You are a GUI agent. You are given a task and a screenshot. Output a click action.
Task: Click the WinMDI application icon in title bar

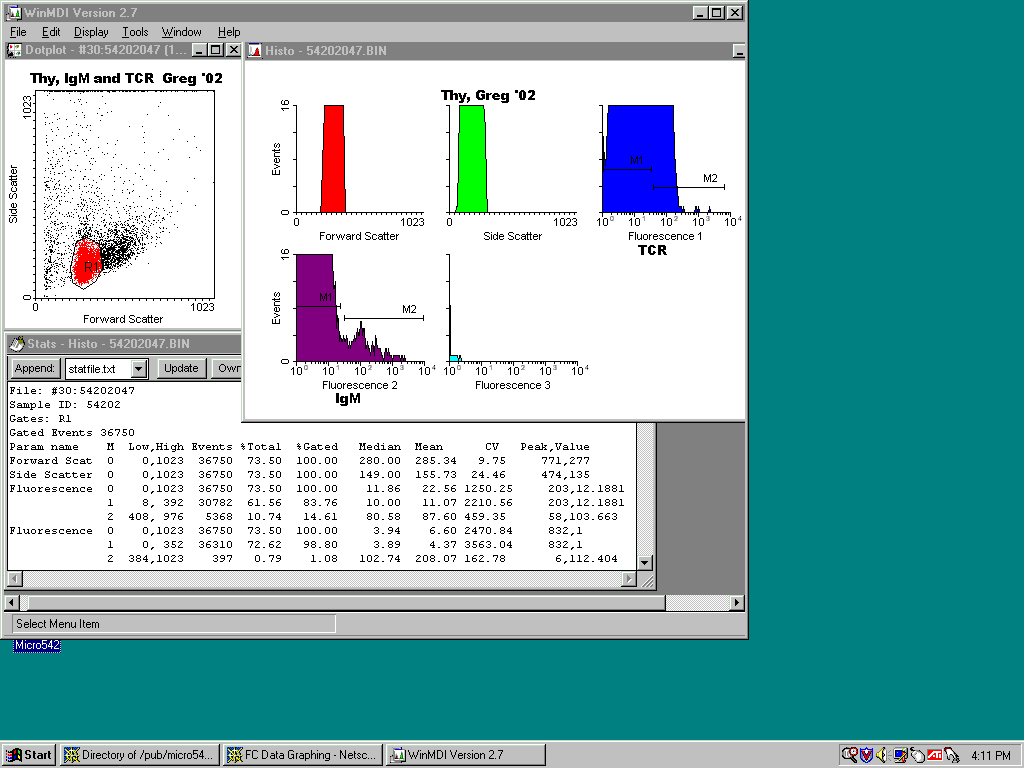(10, 12)
